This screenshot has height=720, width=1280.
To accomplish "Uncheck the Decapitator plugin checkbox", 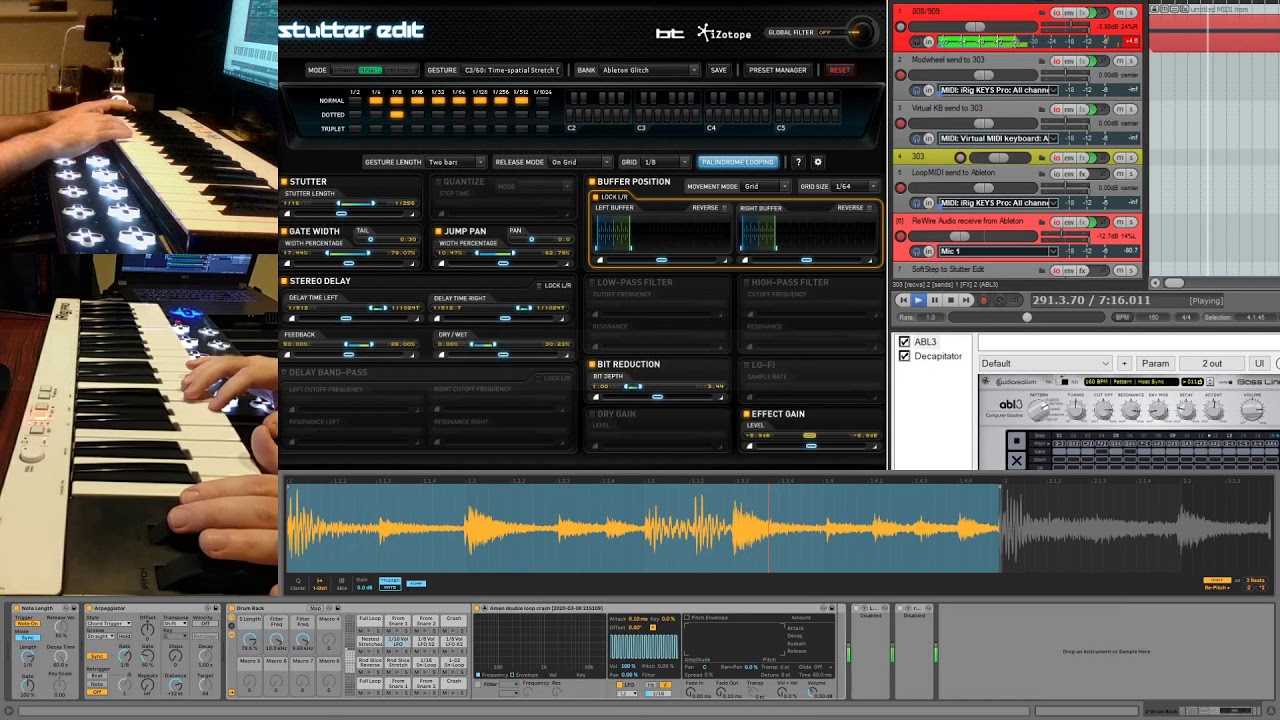I will (905, 356).
